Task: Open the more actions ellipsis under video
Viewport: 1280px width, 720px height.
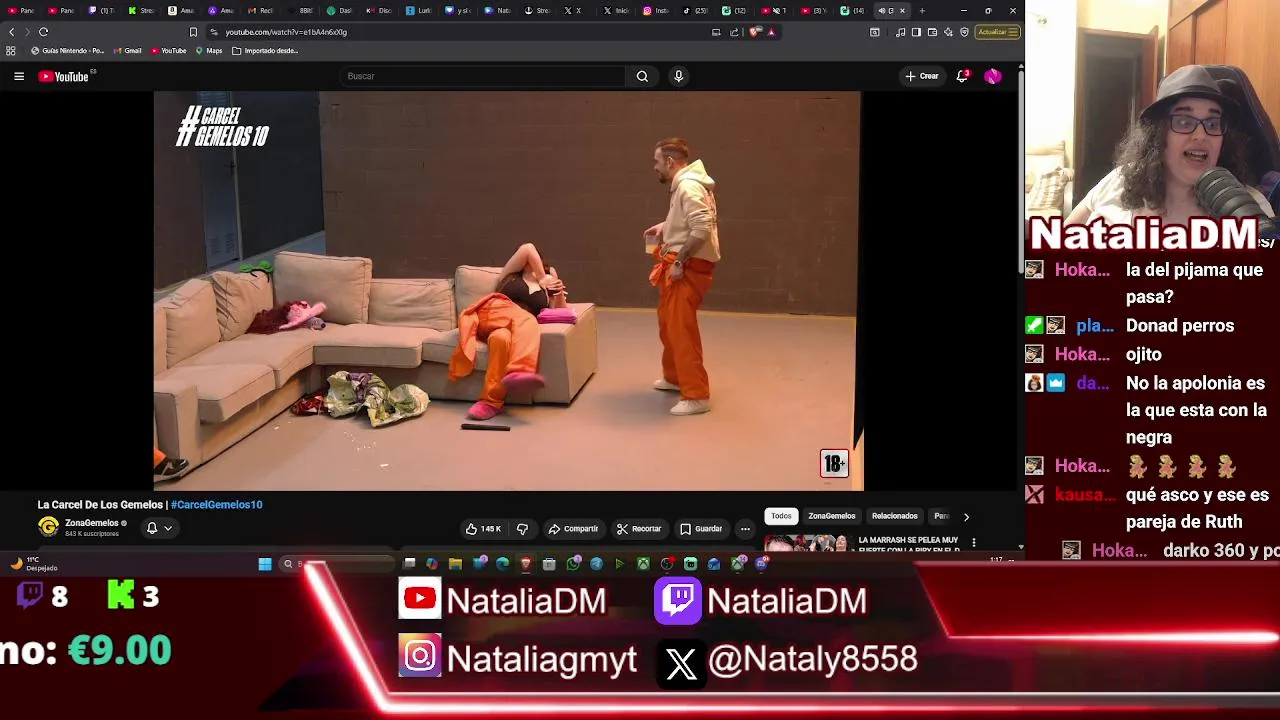Action: [745, 529]
